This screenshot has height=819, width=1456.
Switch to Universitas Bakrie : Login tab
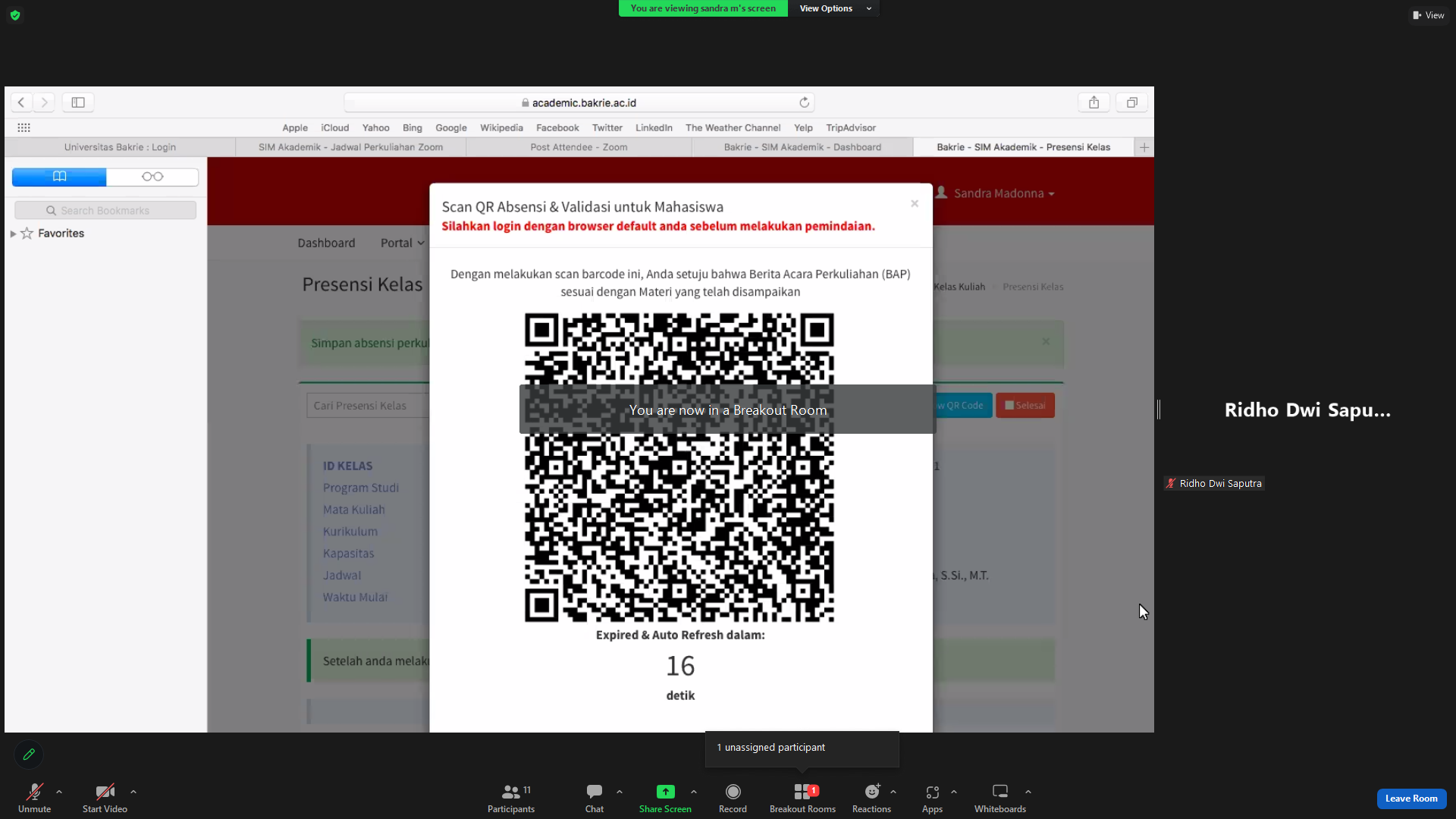point(120,147)
